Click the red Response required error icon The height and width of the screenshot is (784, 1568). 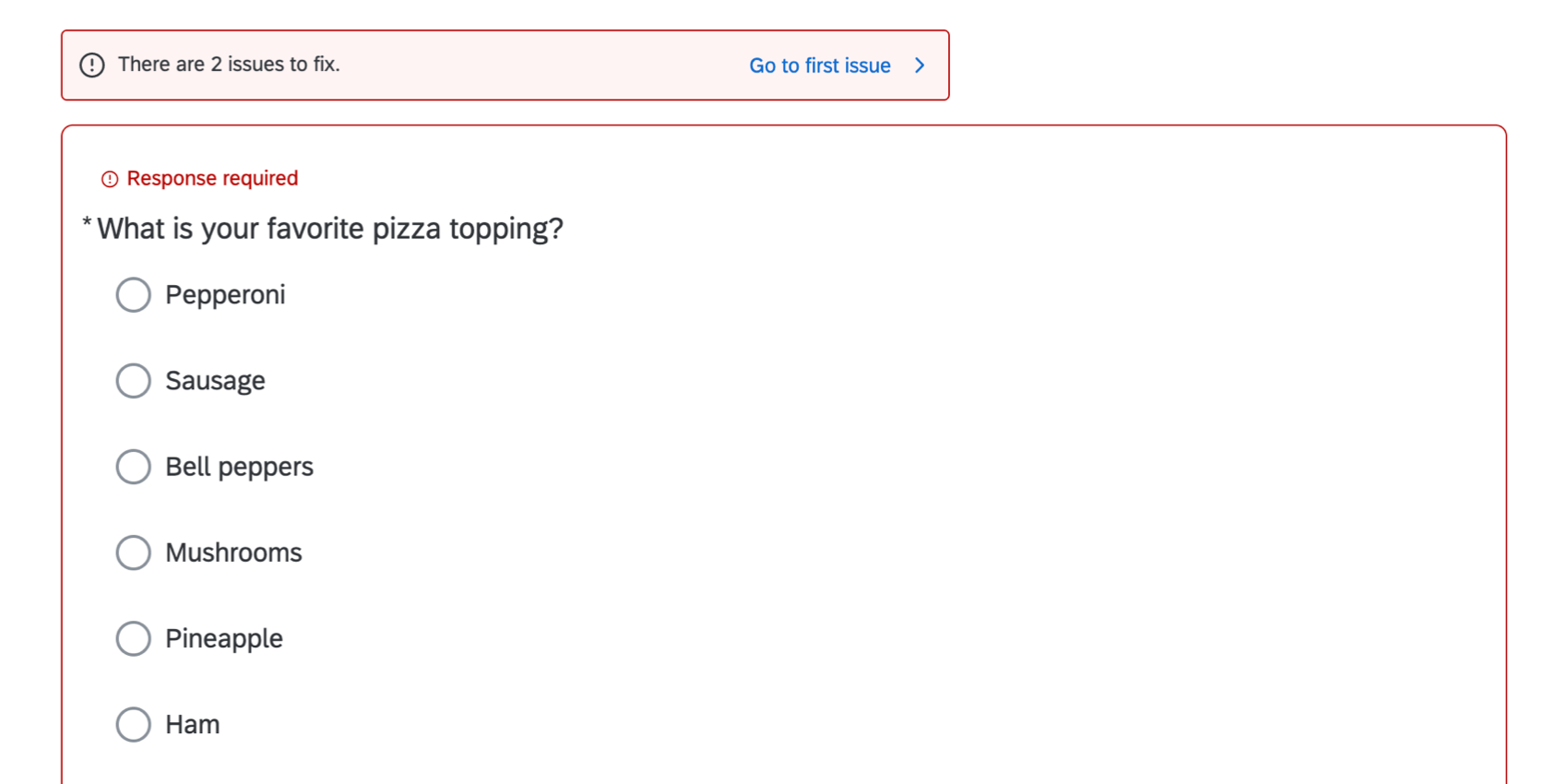[x=110, y=179]
